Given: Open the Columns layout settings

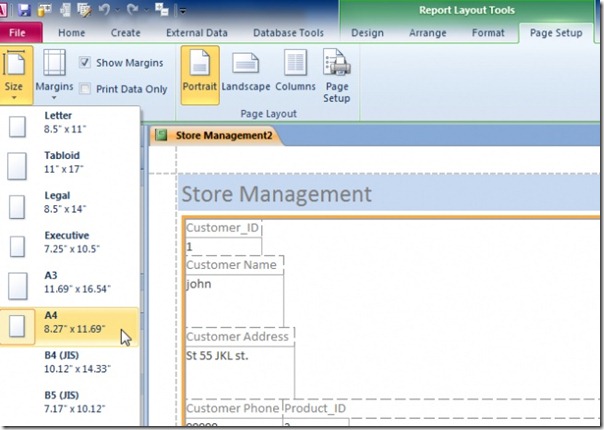Looking at the screenshot, I should (x=295, y=73).
